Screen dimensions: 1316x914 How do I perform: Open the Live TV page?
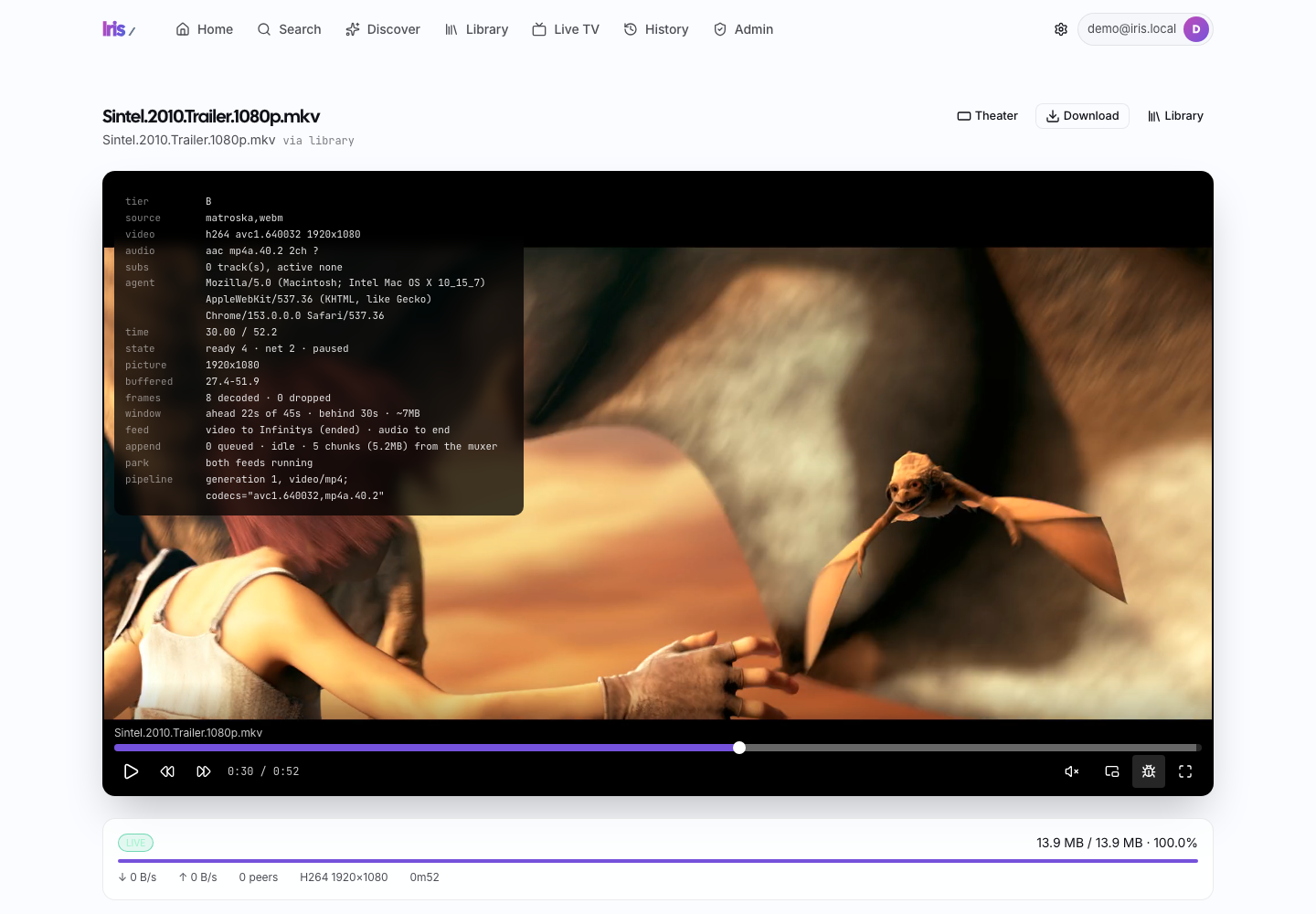[x=566, y=29]
